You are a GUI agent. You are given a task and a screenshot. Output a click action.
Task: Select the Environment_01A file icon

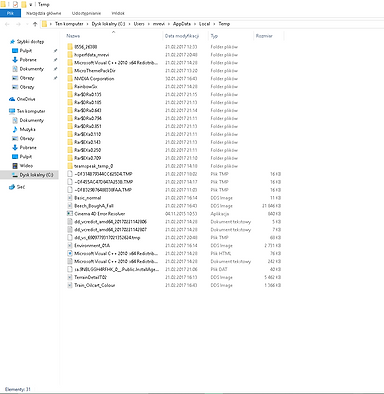70,246
